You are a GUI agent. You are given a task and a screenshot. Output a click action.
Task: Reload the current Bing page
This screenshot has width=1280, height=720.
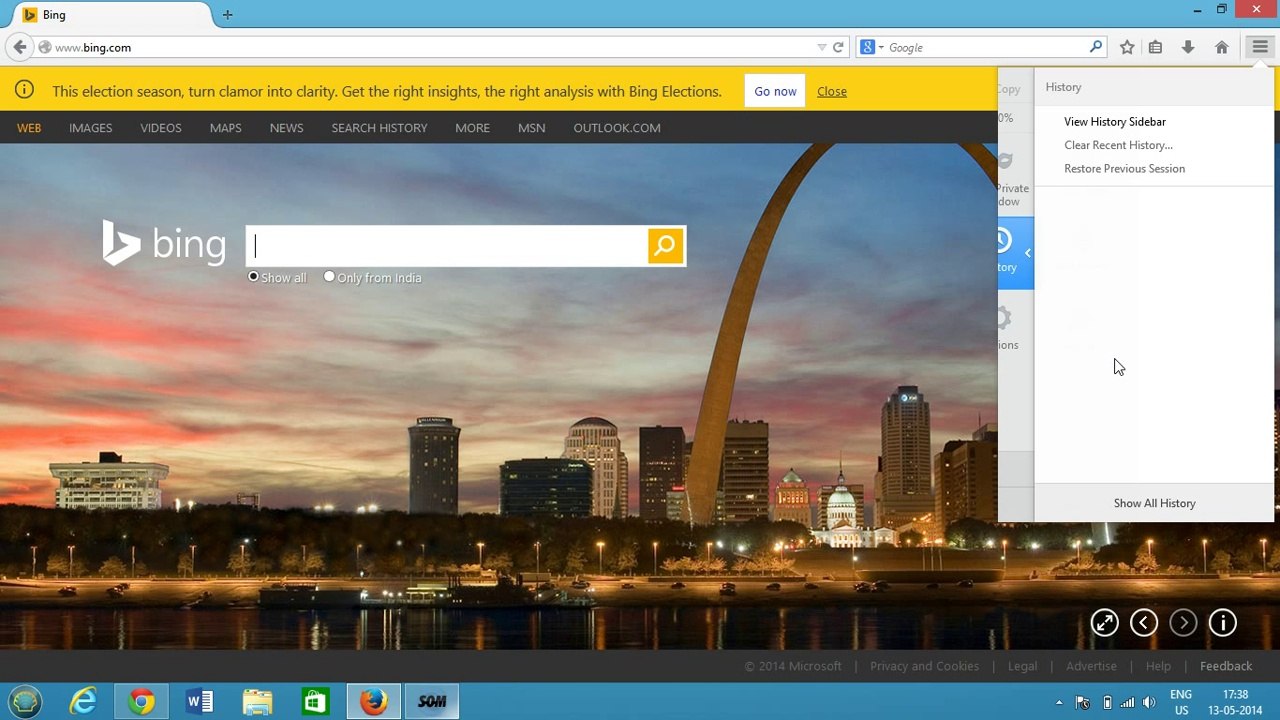point(838,47)
